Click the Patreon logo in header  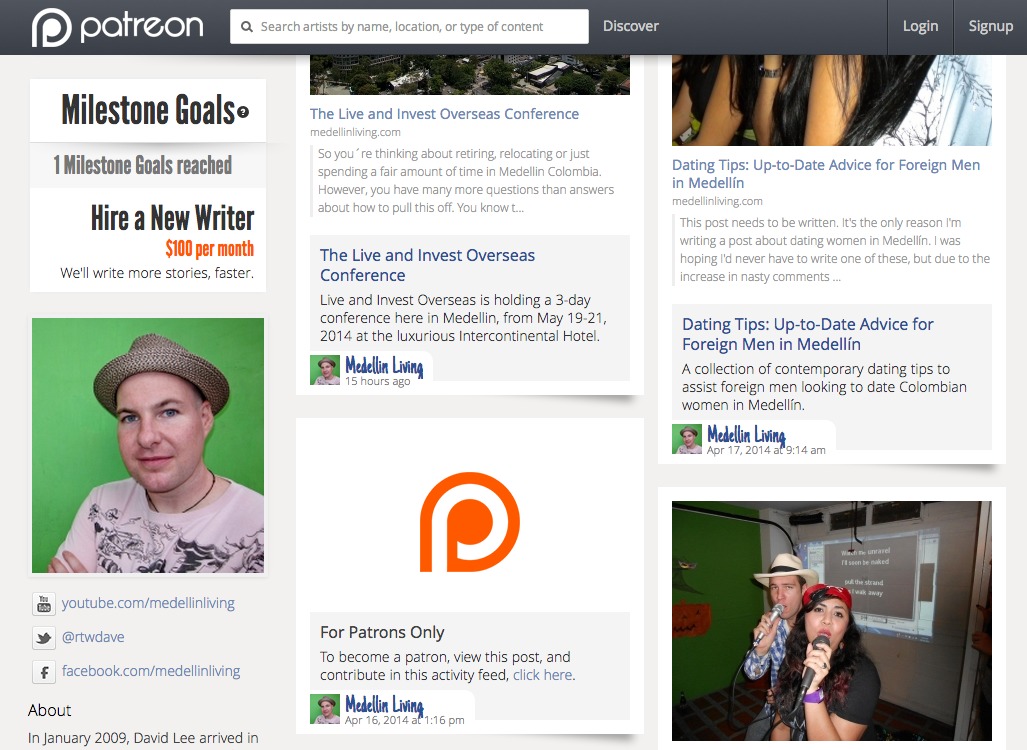[x=118, y=27]
